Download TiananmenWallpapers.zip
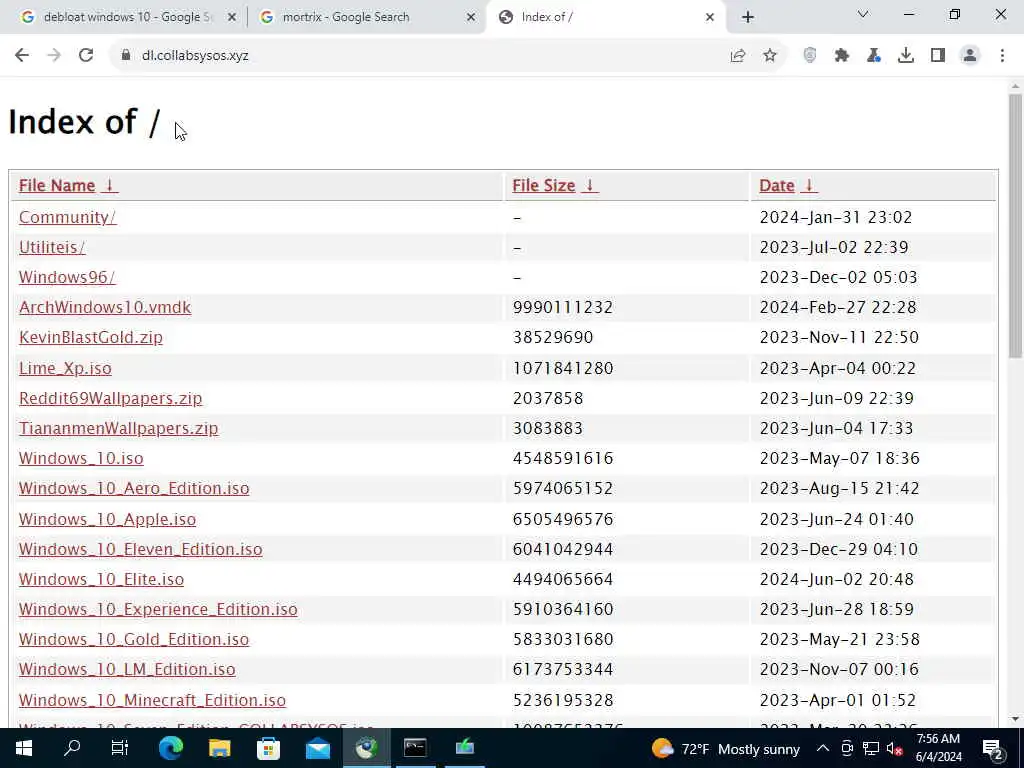The image size is (1024, 768). pos(118,428)
